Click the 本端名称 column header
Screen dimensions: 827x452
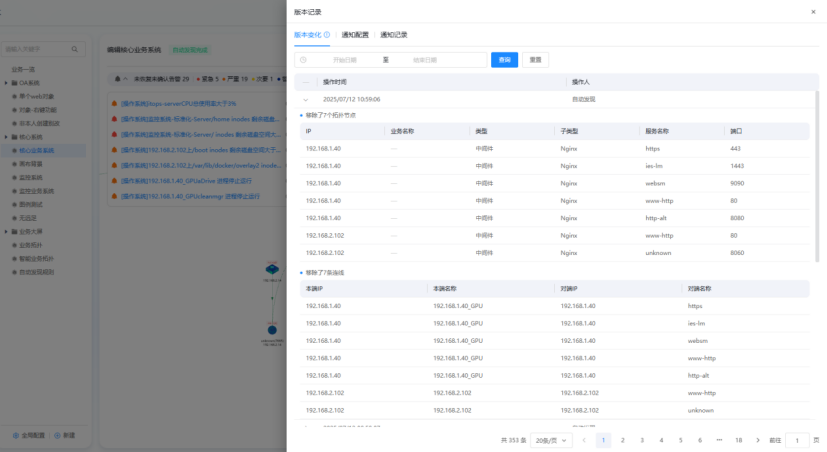tap(445, 289)
